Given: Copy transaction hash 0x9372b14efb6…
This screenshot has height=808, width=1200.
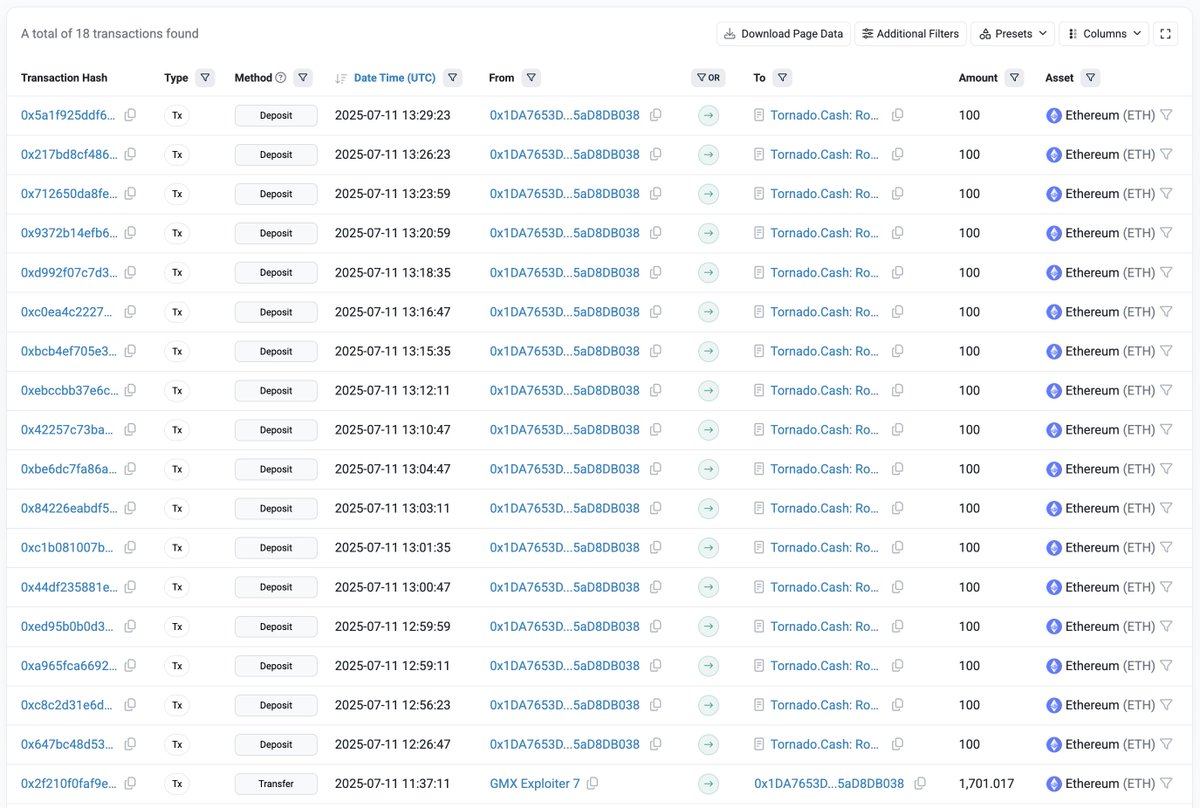Looking at the screenshot, I should click(x=130, y=233).
